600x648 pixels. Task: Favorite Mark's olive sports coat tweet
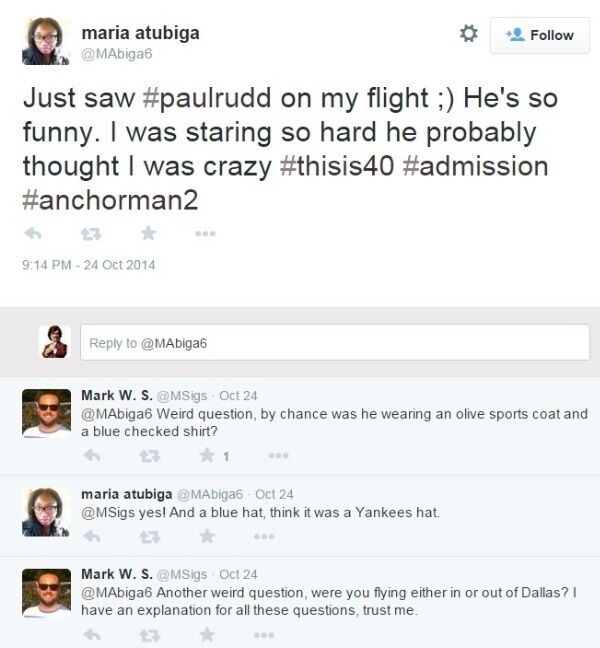(x=208, y=456)
